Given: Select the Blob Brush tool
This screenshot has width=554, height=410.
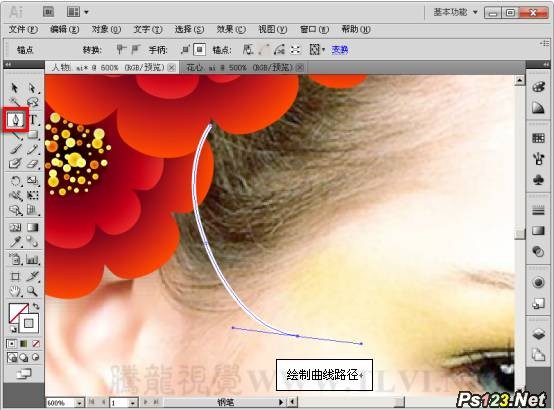Looking at the screenshot, I should coord(15,164).
